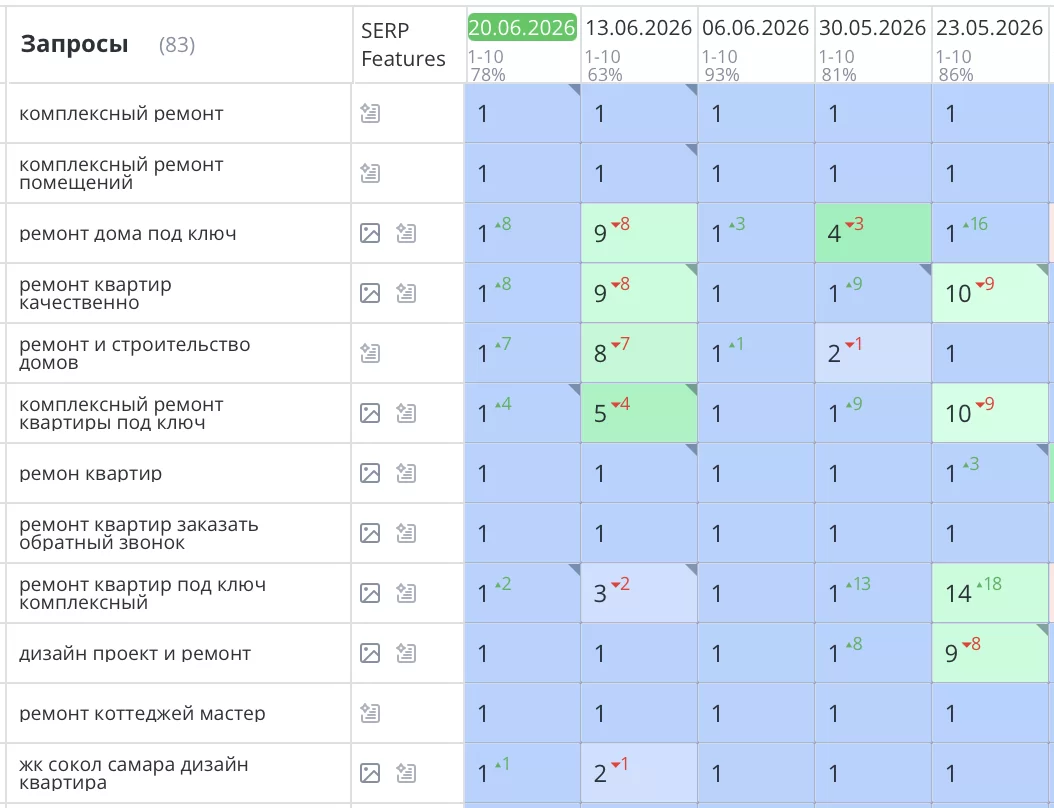1054x808 pixels.
Task: Select the highlighted 20.06.2026 date column
Action: [522, 28]
